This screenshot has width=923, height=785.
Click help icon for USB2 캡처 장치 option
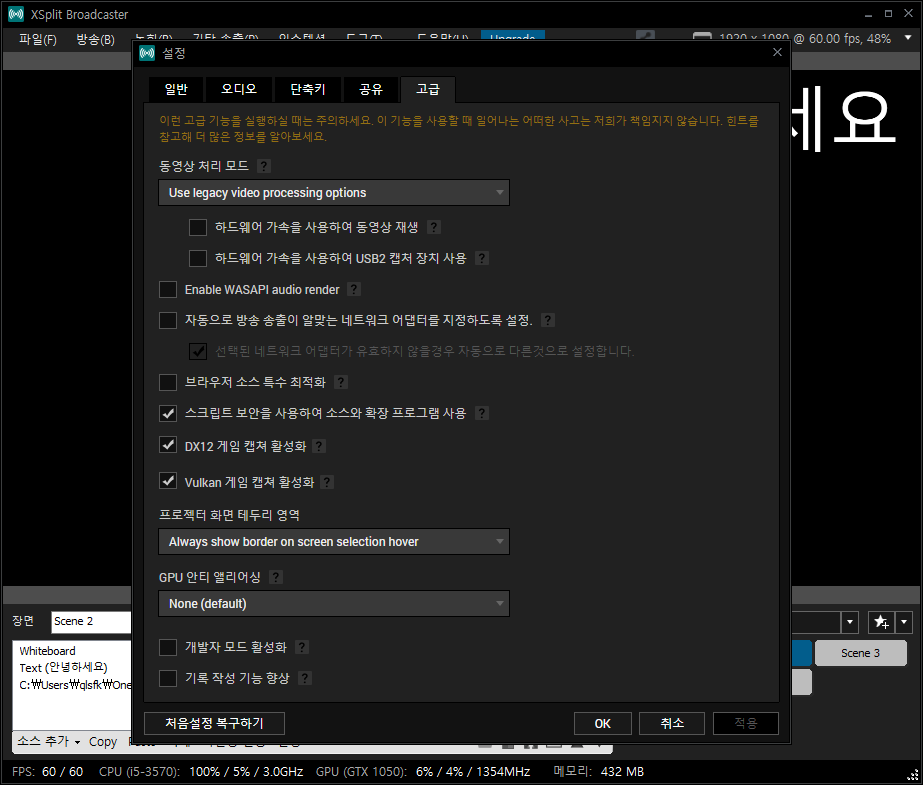tap(482, 258)
